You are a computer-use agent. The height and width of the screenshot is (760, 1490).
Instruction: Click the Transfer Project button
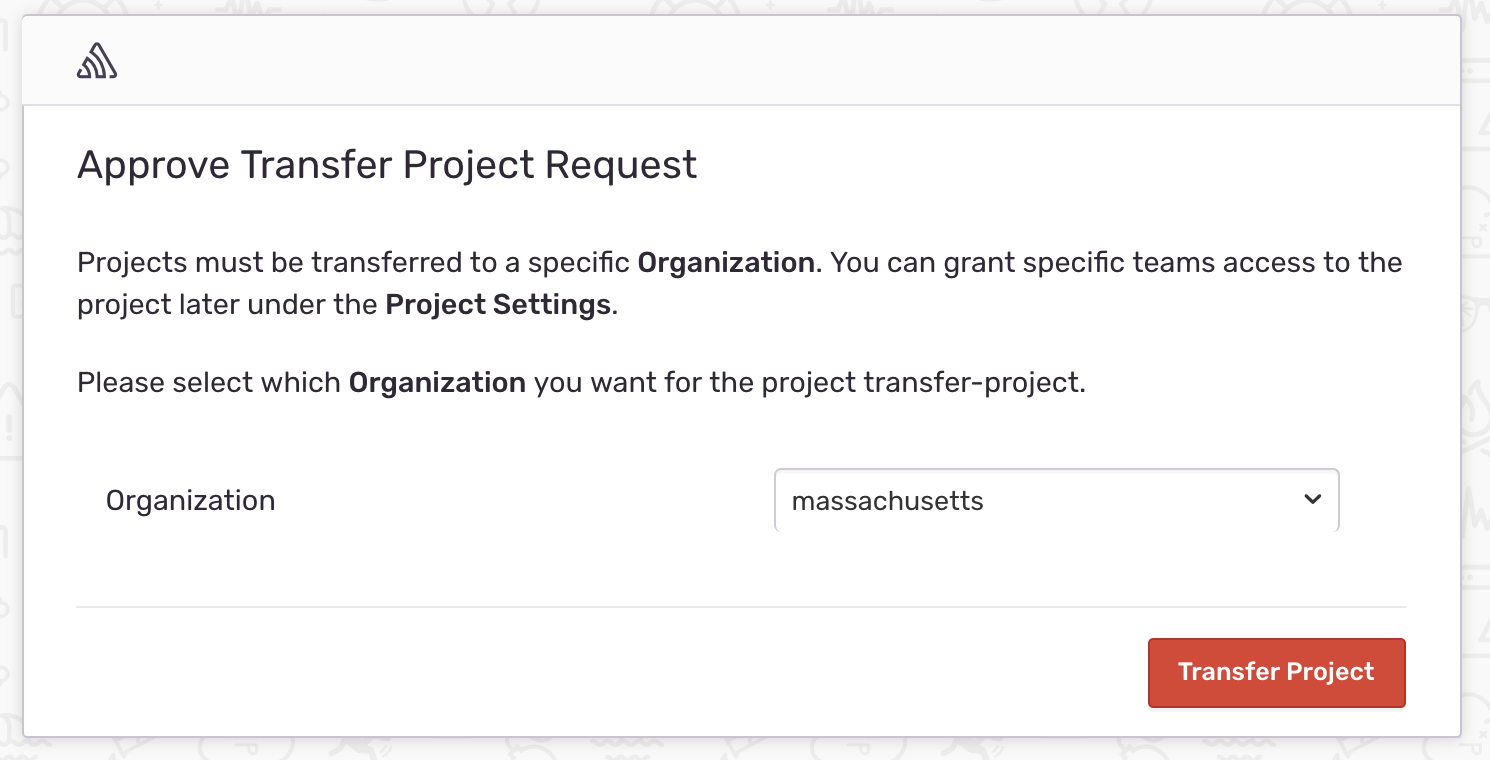click(x=1276, y=672)
